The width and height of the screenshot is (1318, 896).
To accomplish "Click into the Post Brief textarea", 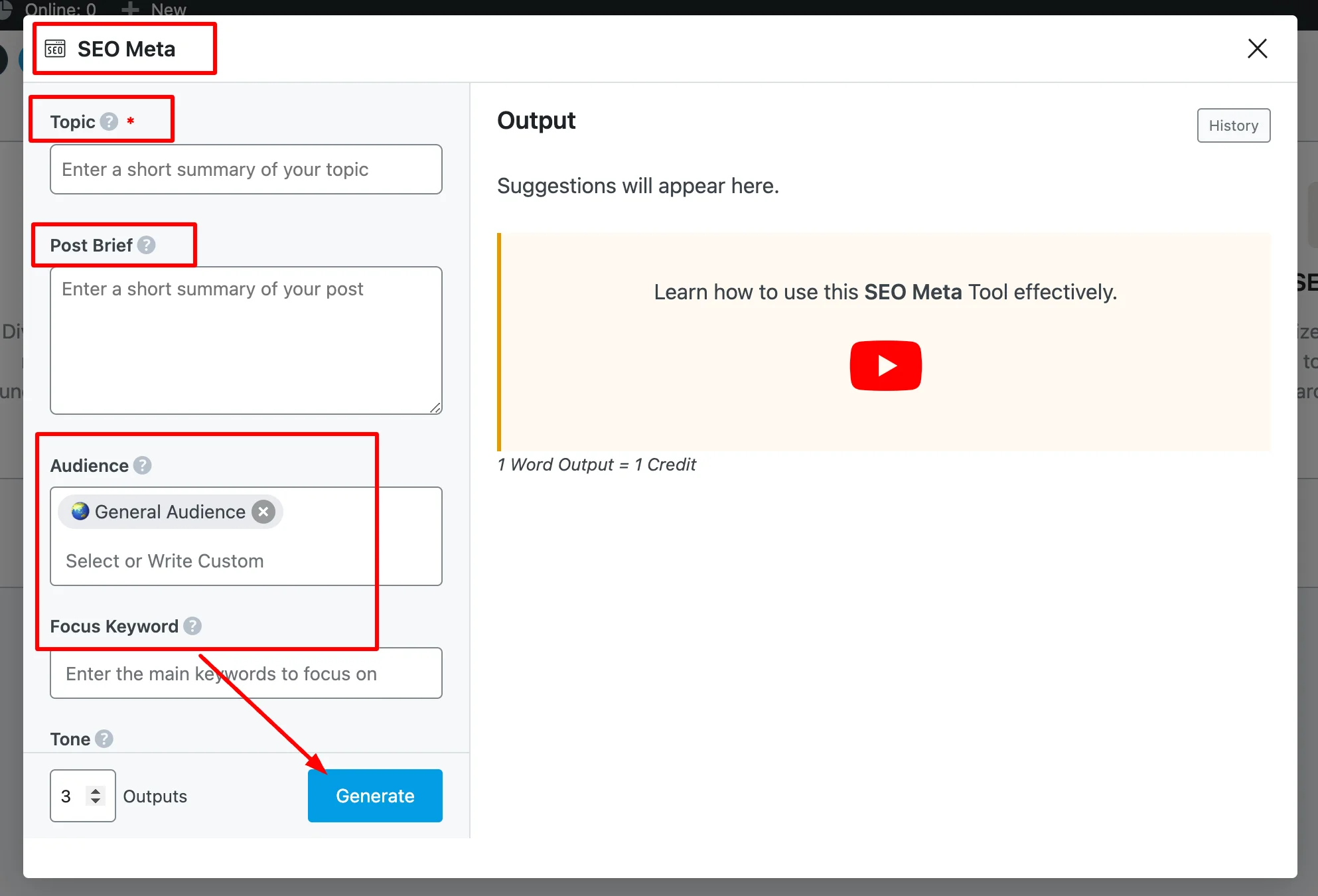I will pos(246,340).
